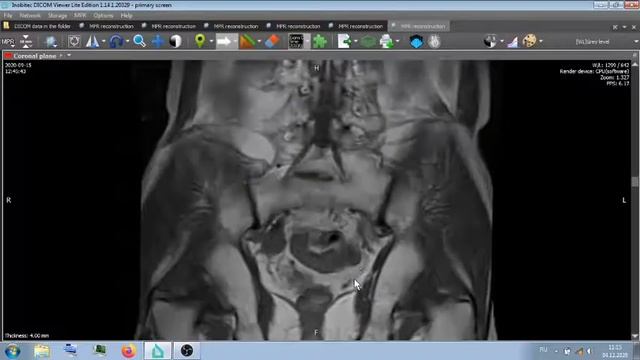Click the export image document icon
Image resolution: width=640 pixels, height=360 pixels.
click(344, 41)
